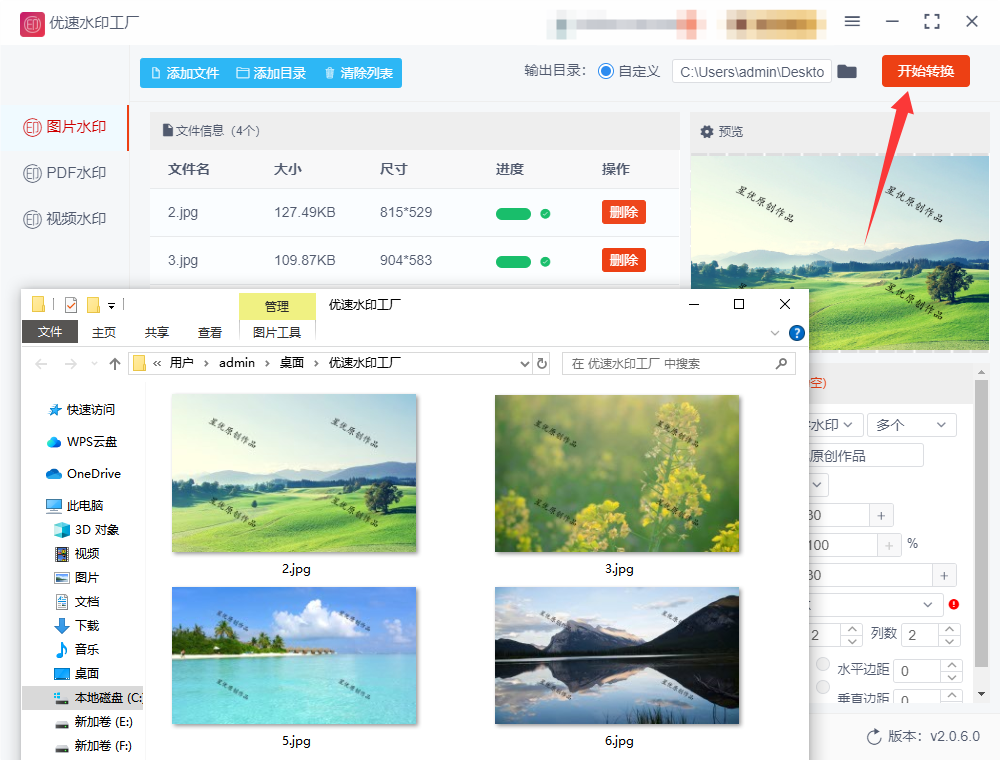Open the 多个 watermark count dropdown
The width and height of the screenshot is (1000, 760).
pyautogui.click(x=911, y=425)
